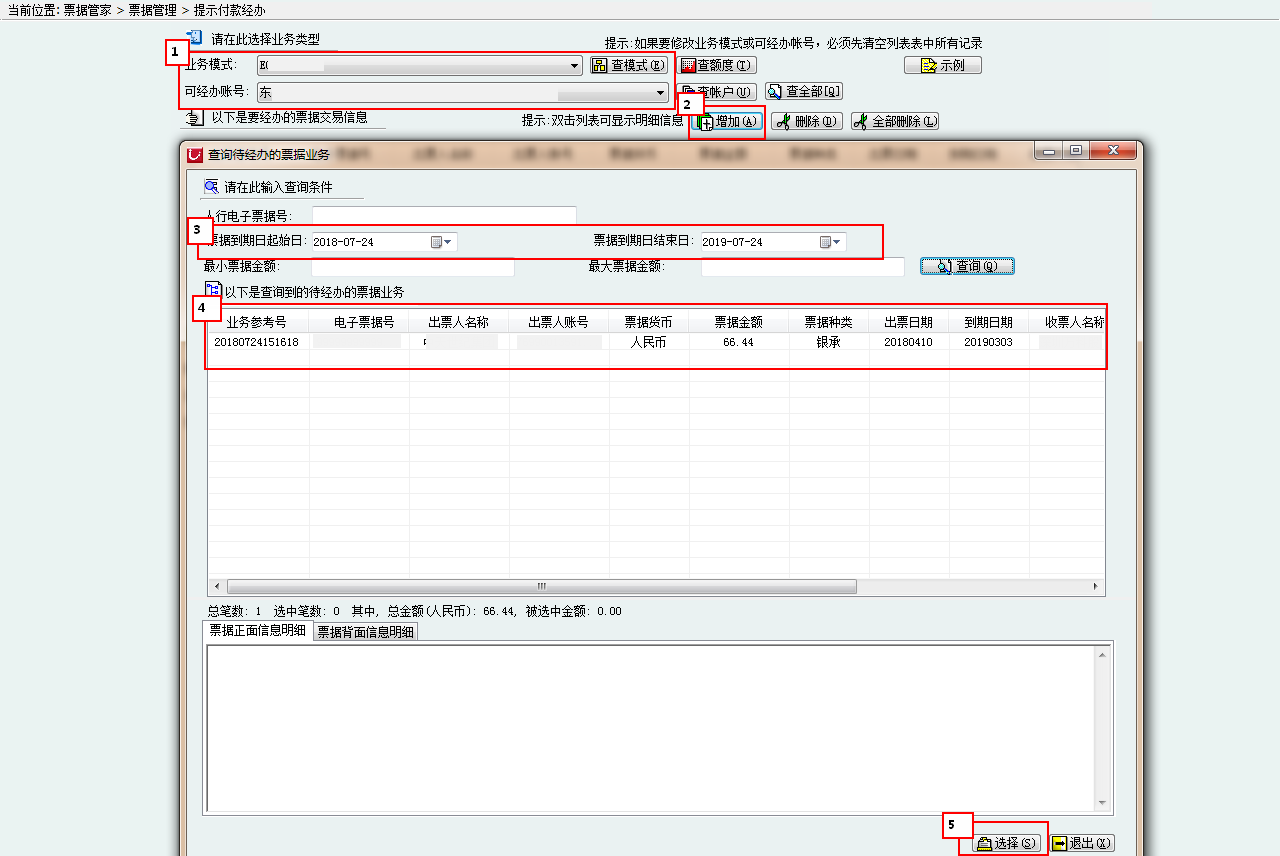
Task: Click the table's horizontal scrollbar
Action: click(x=541, y=587)
